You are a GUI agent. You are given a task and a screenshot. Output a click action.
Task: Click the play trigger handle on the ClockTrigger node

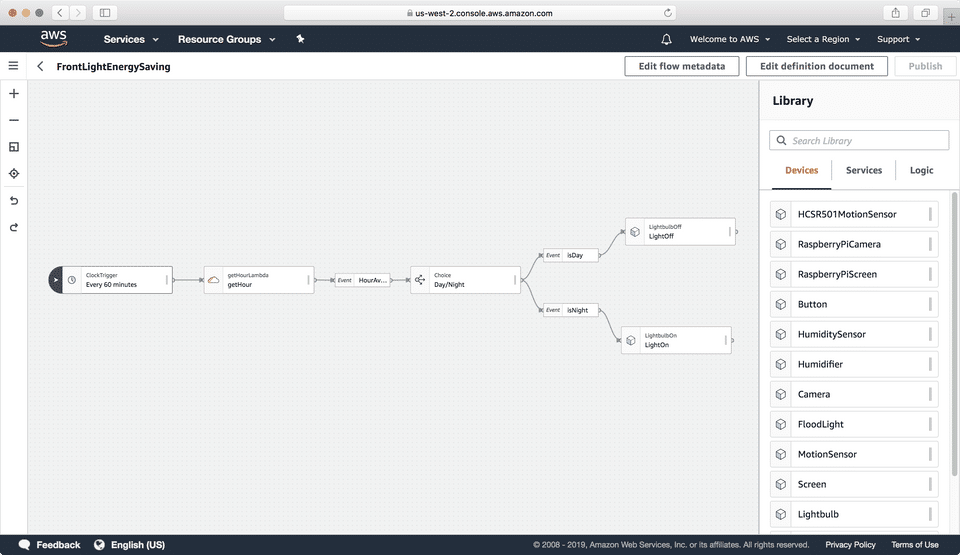(x=56, y=280)
